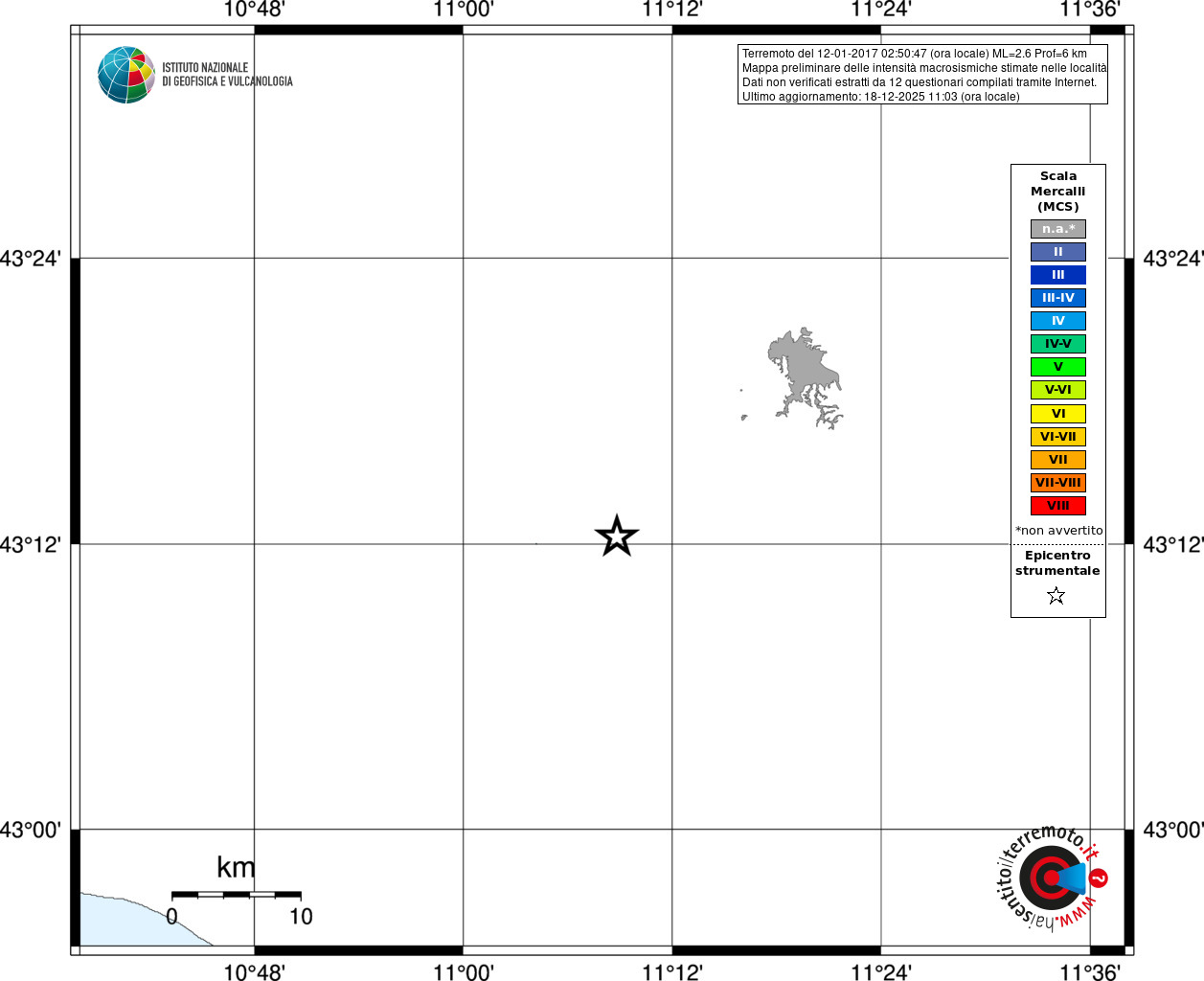The image size is (1204, 981).
Task: Click the scale bar '0' label
Action: pos(171,917)
